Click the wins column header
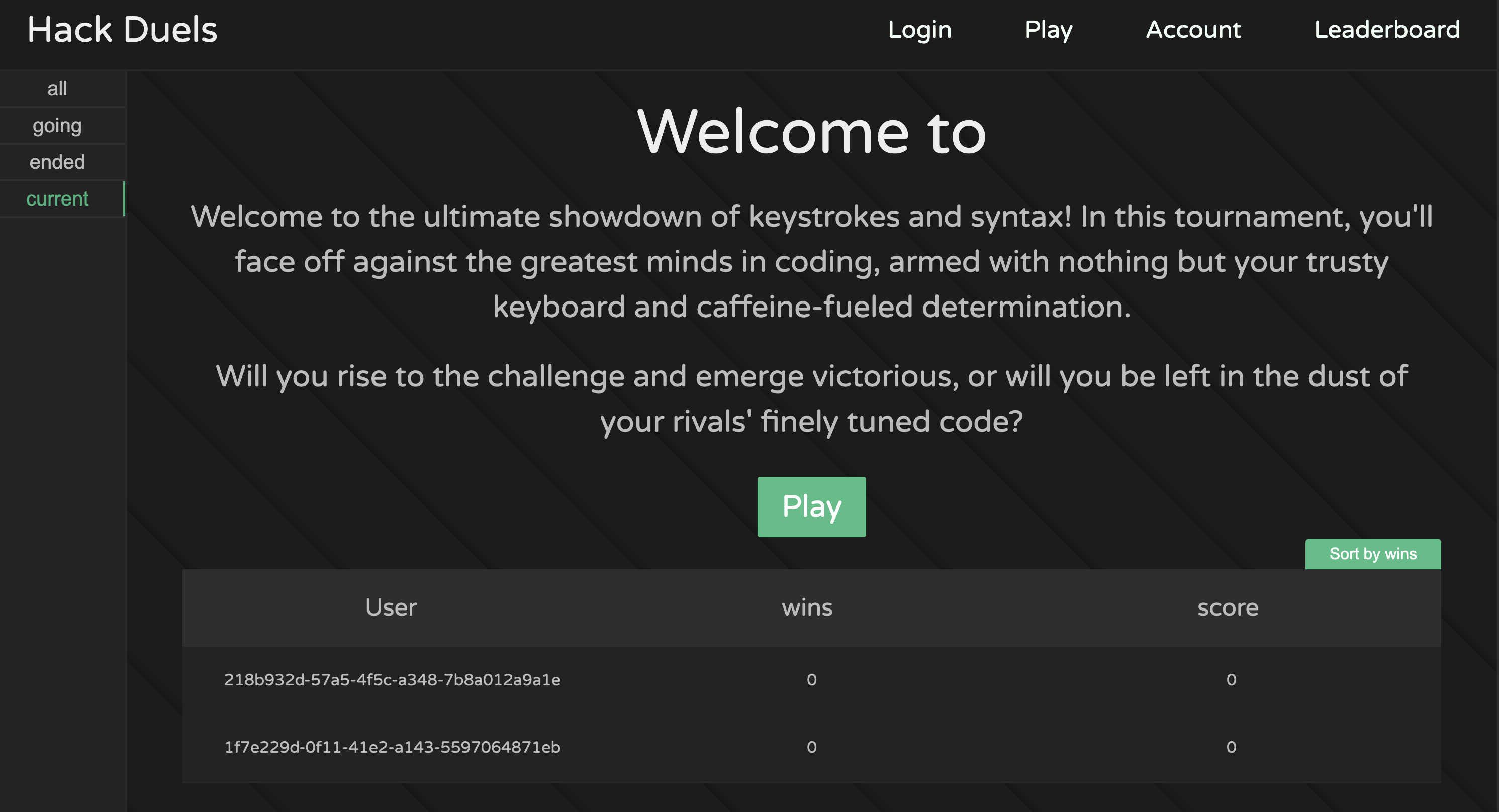This screenshot has width=1499, height=812. pos(807,607)
